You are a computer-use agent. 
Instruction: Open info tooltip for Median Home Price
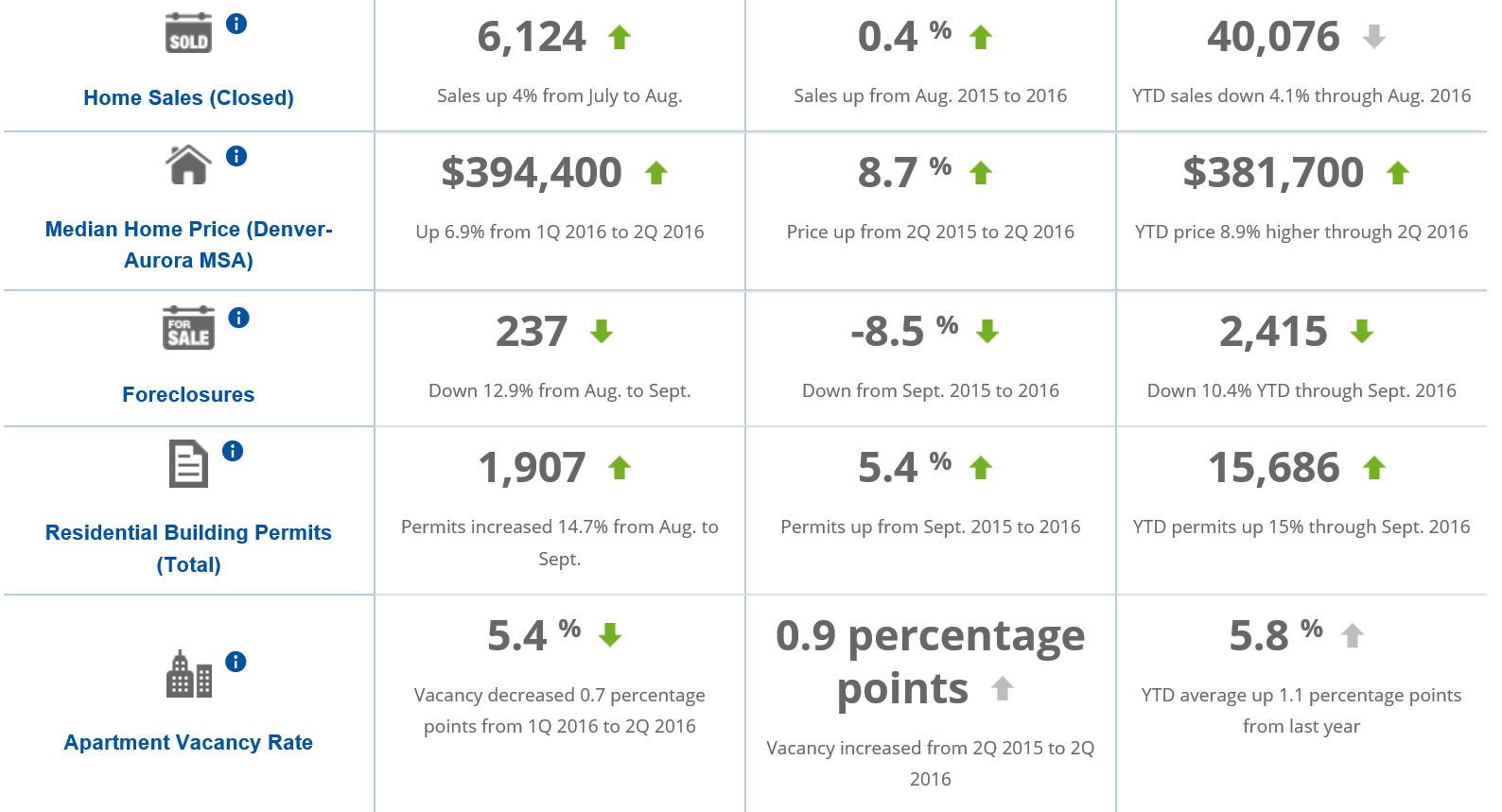(x=236, y=156)
